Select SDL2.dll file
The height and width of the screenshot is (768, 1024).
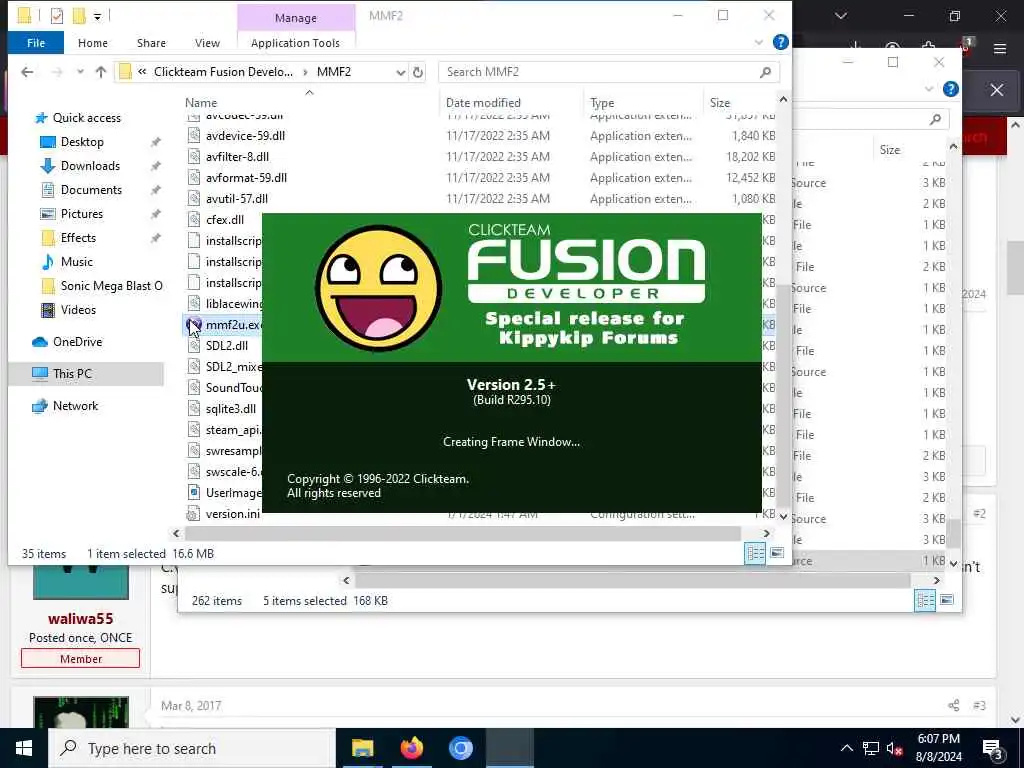227,346
